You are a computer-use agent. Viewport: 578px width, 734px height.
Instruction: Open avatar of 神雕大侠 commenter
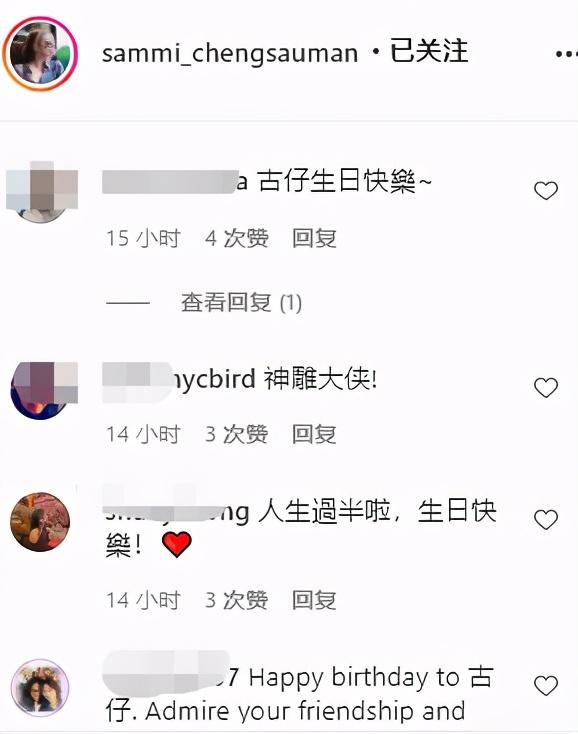(x=44, y=390)
